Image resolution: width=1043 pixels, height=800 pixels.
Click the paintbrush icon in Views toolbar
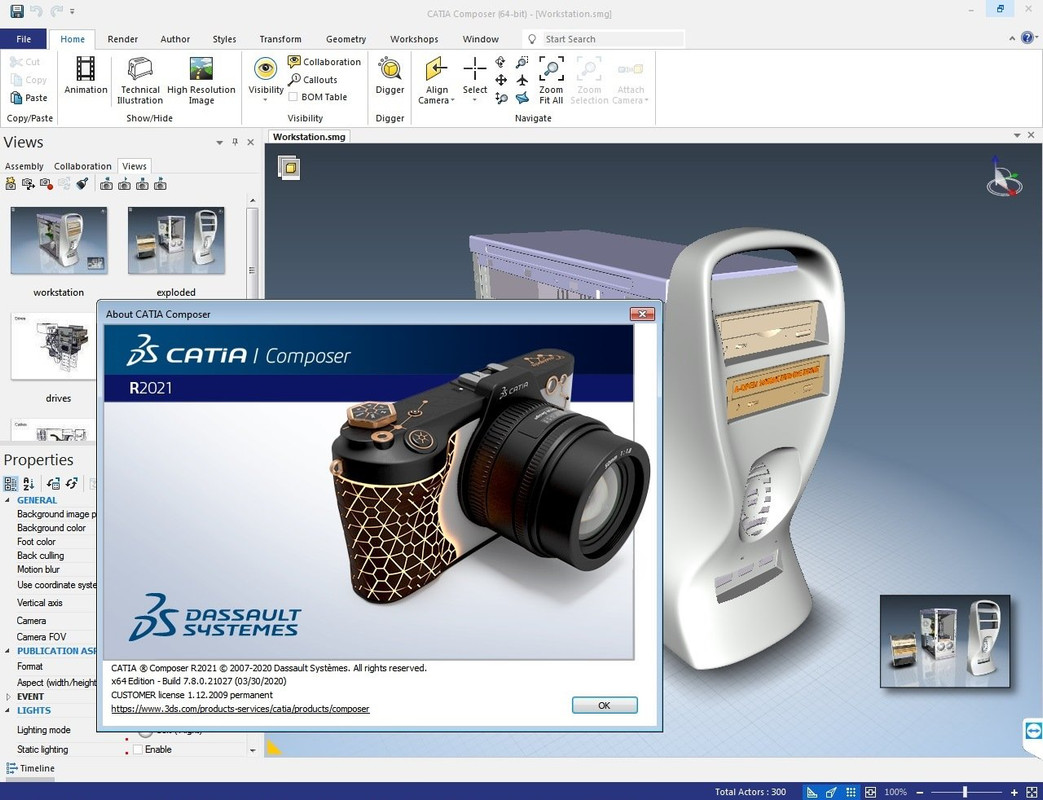pyautogui.click(x=82, y=184)
